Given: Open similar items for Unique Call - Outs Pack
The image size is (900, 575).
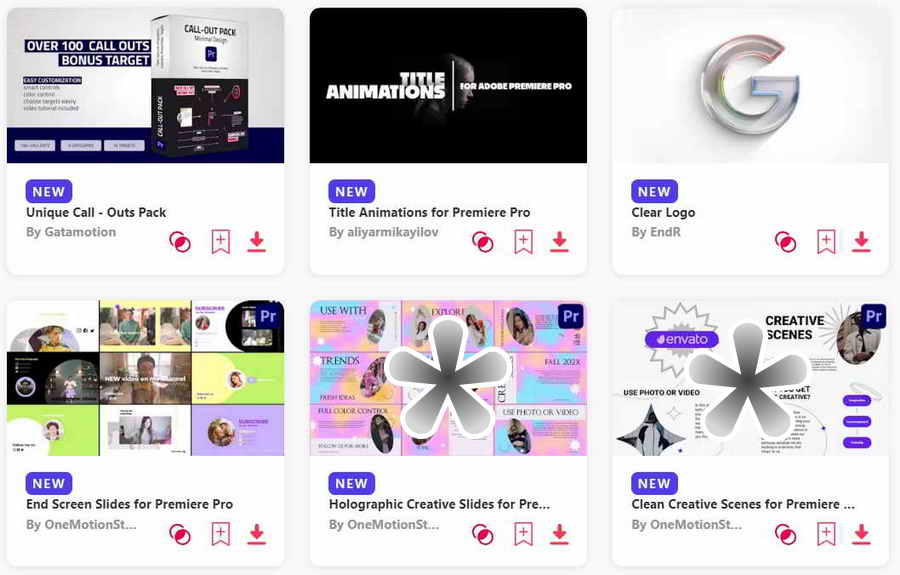Looking at the screenshot, I should [180, 242].
